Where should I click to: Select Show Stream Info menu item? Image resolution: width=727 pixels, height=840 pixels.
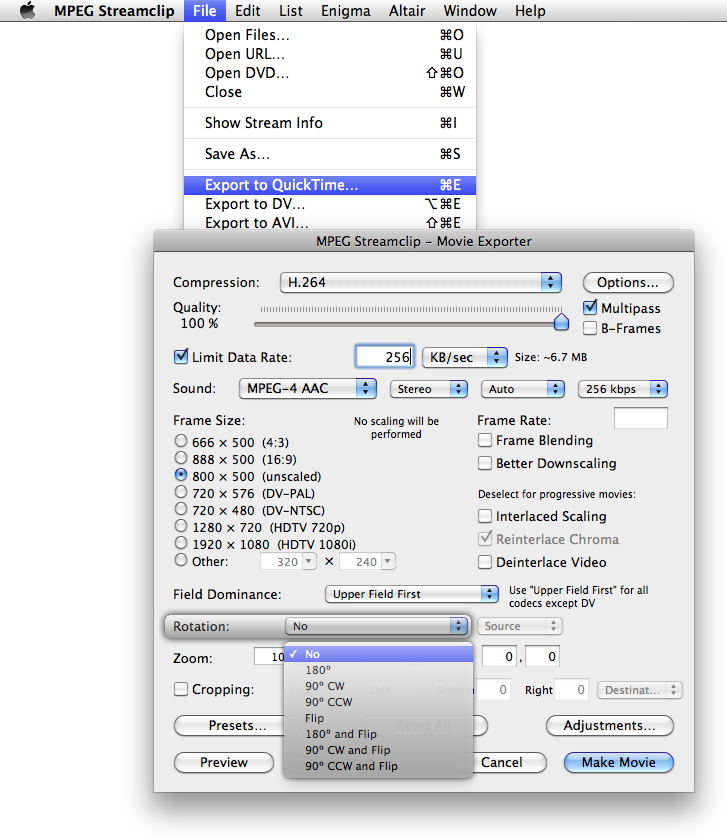[x=329, y=123]
